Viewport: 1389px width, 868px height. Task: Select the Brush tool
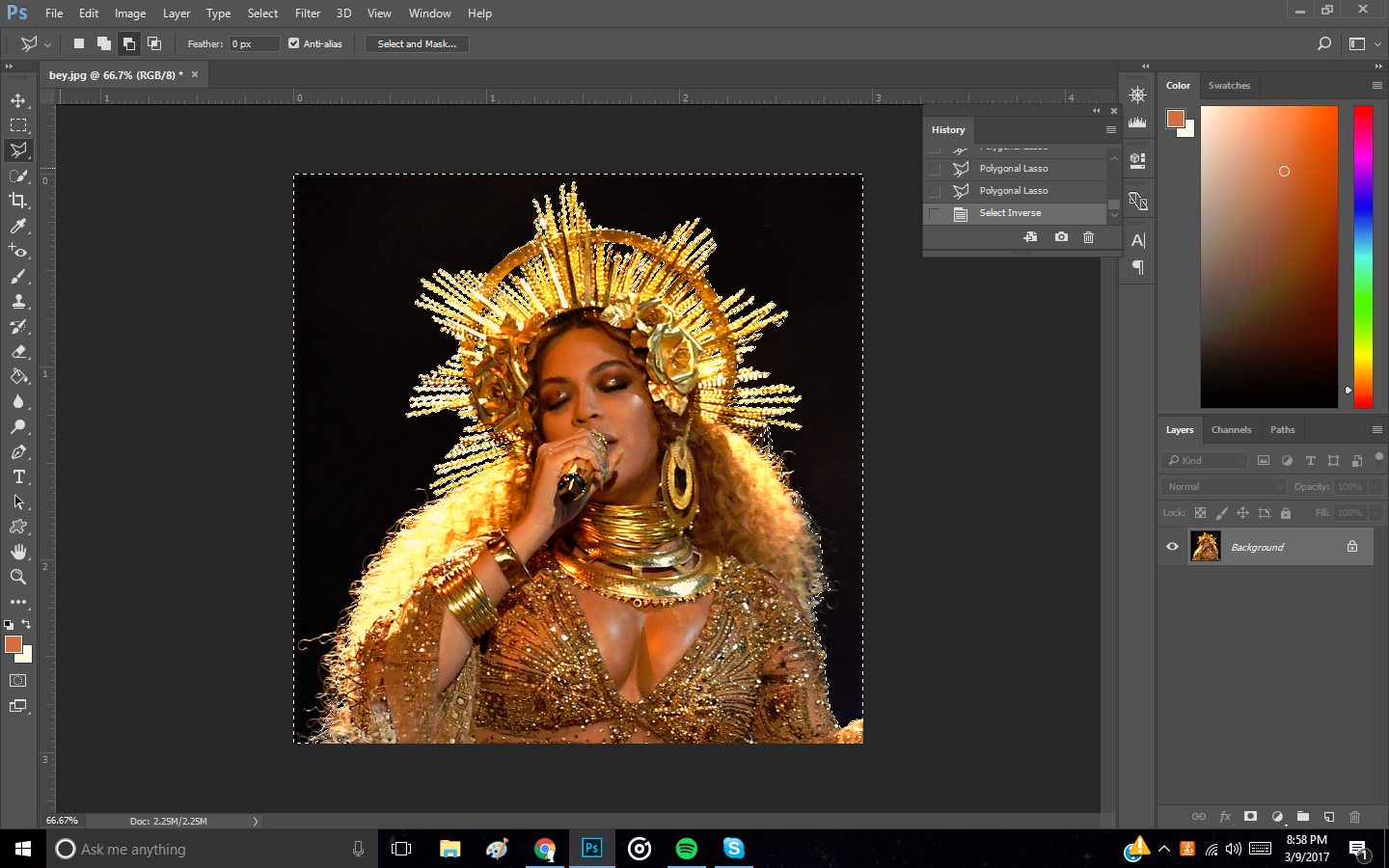click(x=18, y=276)
